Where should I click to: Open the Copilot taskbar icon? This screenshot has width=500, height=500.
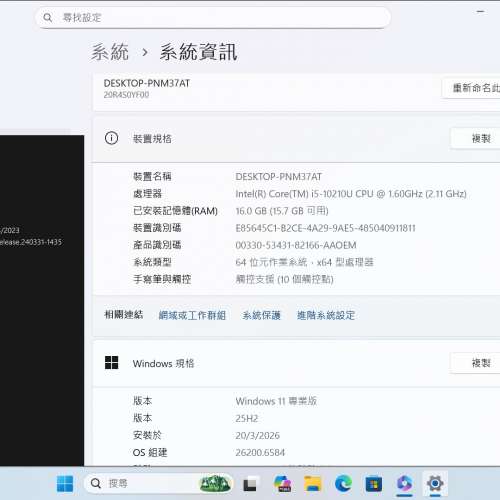[x=404, y=484]
